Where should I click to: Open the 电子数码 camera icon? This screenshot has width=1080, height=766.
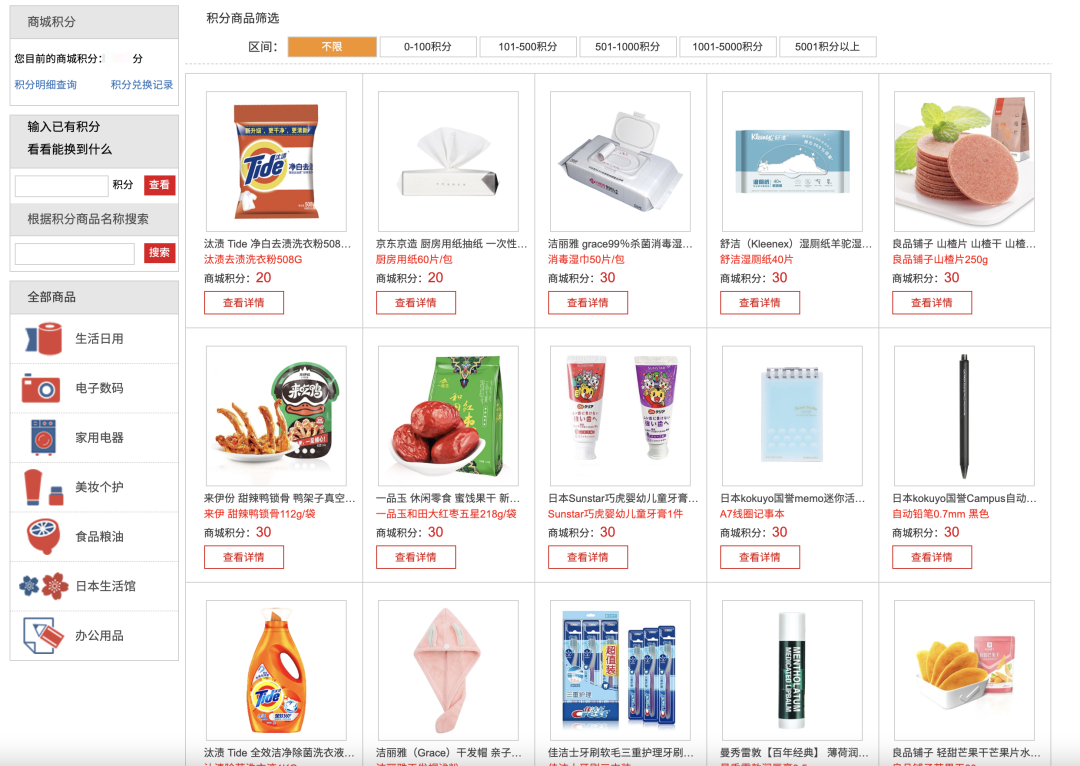coord(41,388)
